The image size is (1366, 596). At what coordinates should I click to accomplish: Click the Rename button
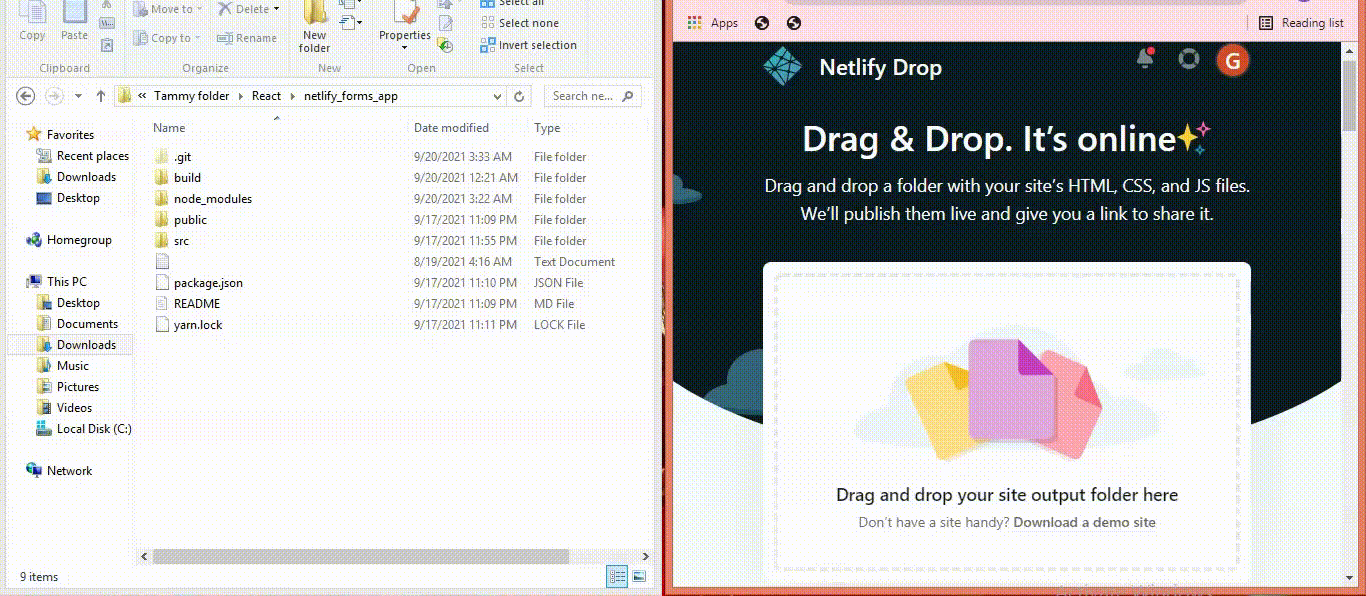[247, 38]
